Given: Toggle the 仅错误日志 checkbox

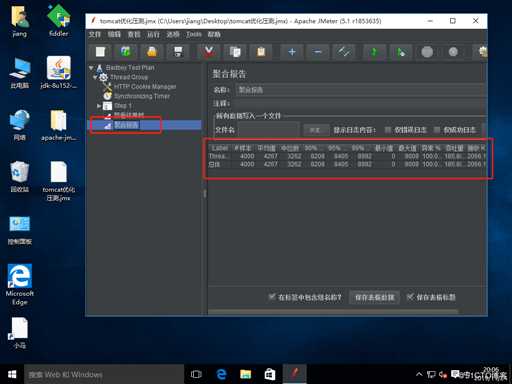Looking at the screenshot, I should click(387, 130).
